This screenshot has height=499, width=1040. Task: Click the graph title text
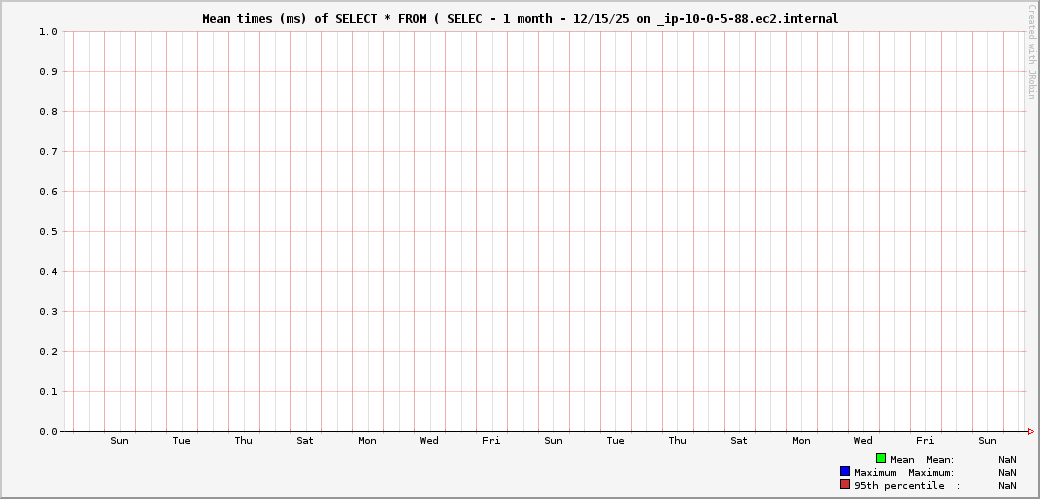(x=520, y=19)
